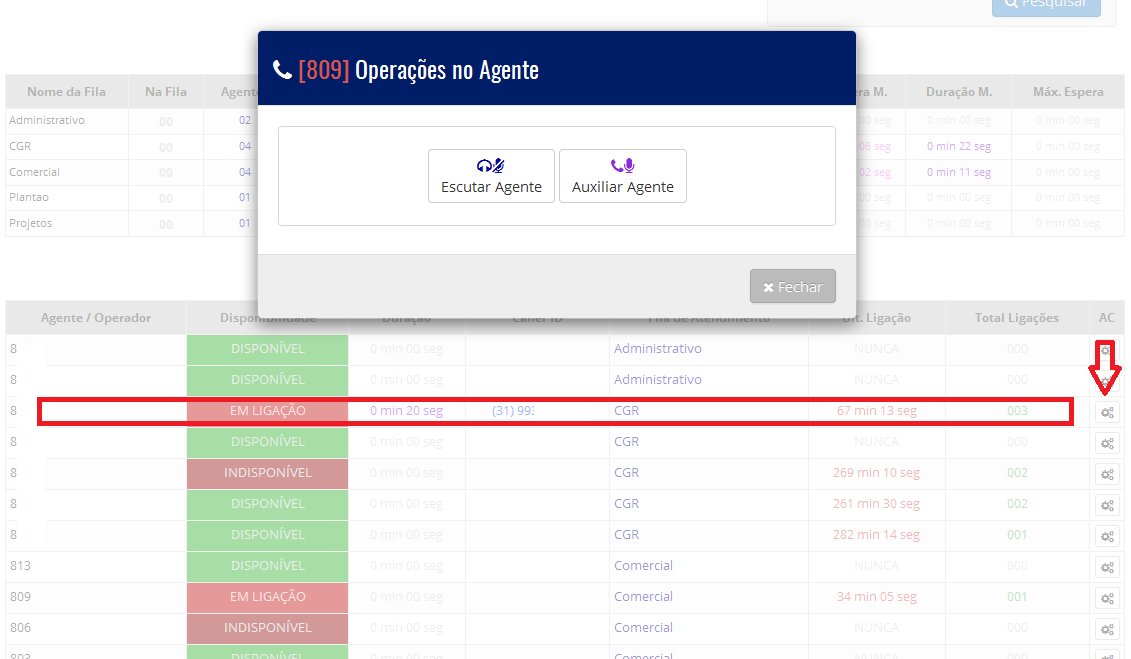Open gear for row with 269 min 10 seg
The width and height of the screenshot is (1131, 659).
click(x=1107, y=474)
